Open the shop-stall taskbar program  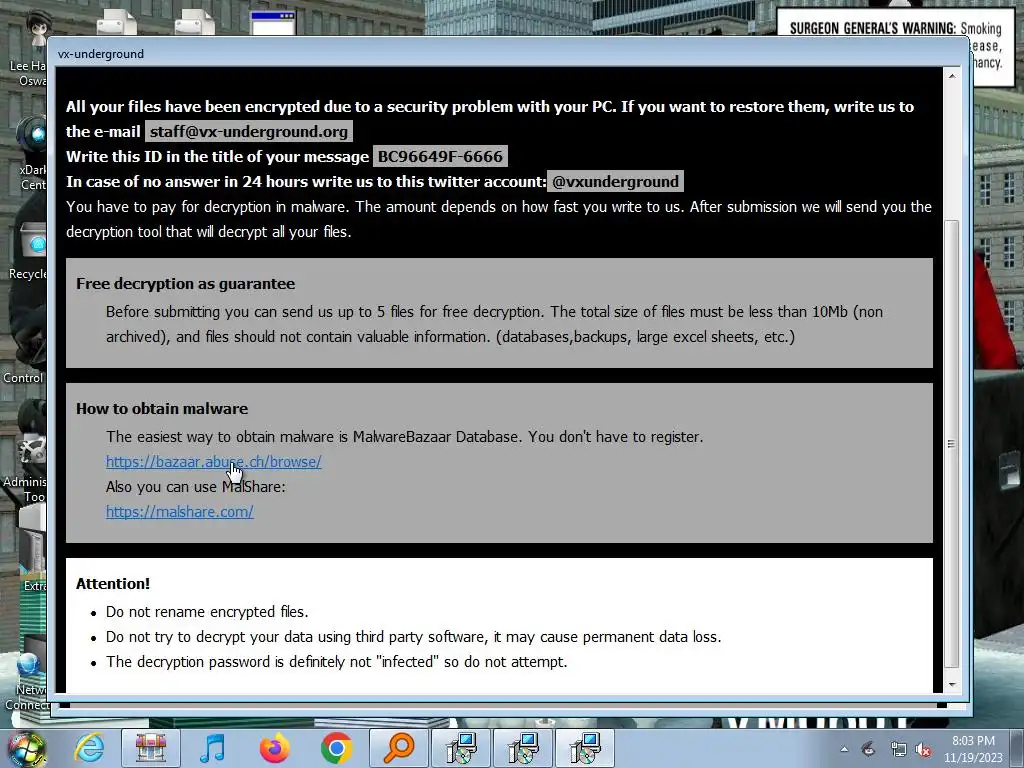click(151, 748)
